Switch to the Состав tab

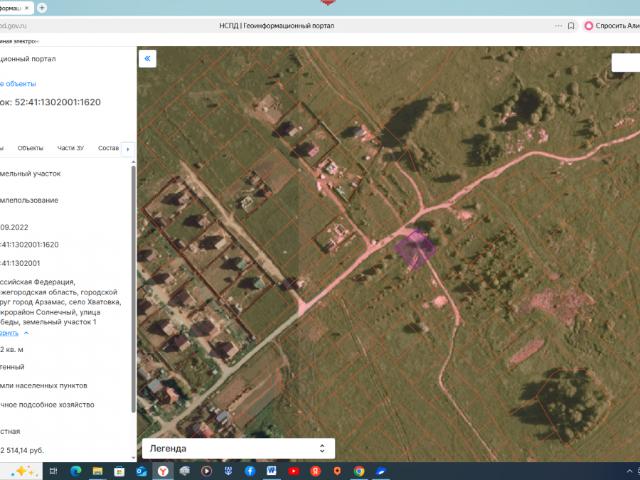click(x=108, y=148)
